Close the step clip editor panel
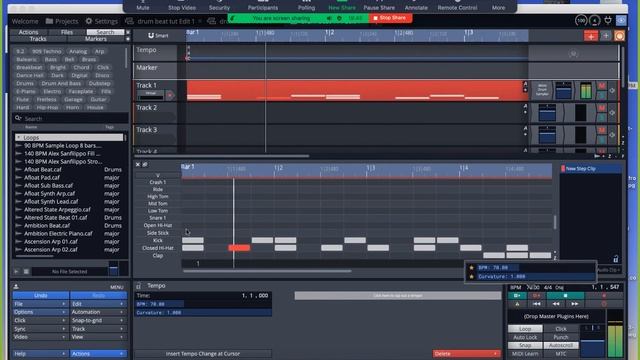 (138, 164)
